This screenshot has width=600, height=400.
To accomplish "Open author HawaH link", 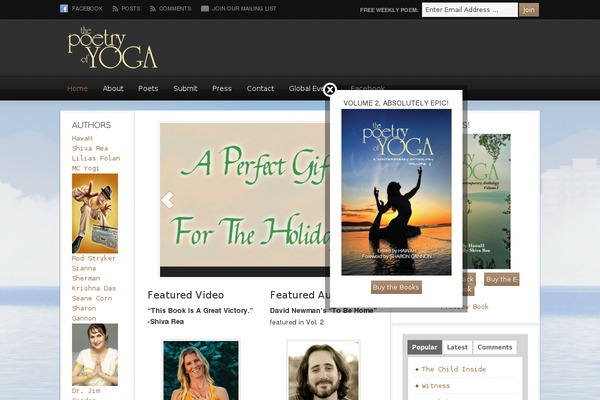I will click(82, 138).
